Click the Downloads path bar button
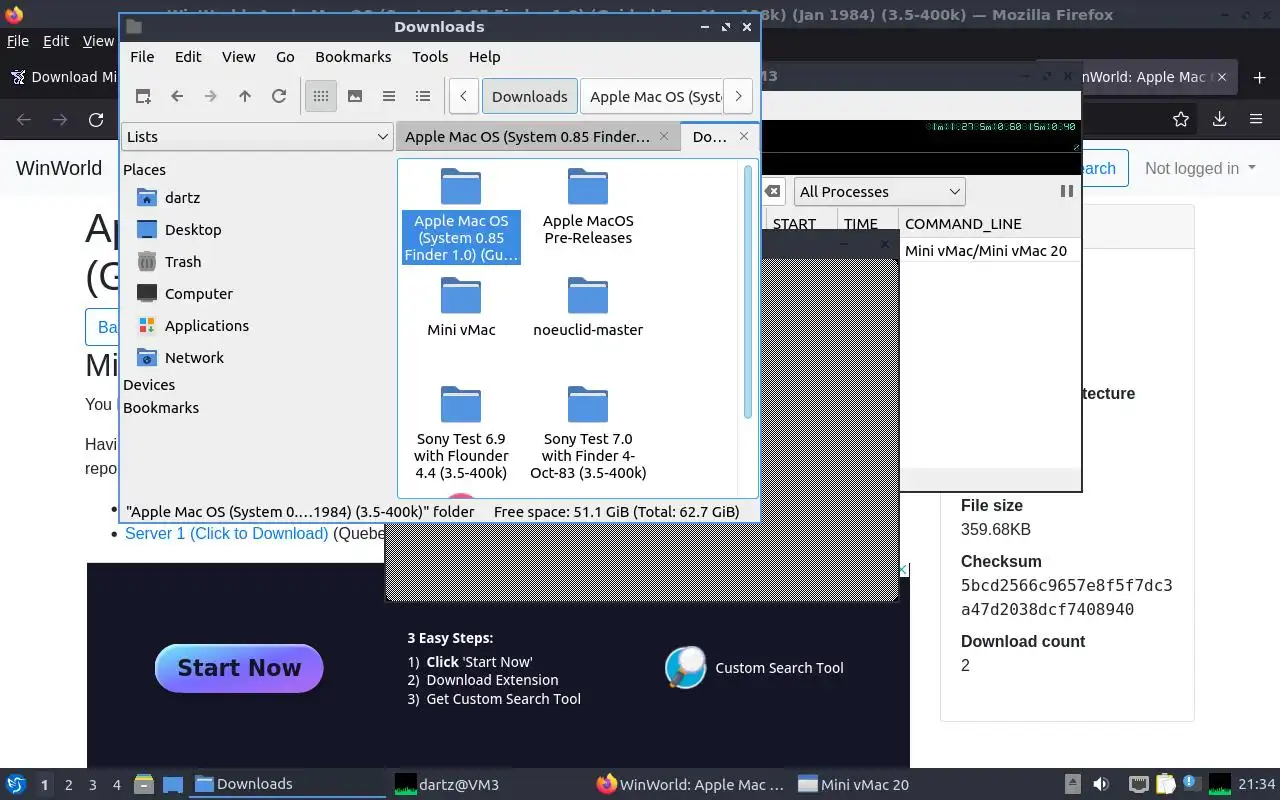The width and height of the screenshot is (1280, 800). [529, 96]
